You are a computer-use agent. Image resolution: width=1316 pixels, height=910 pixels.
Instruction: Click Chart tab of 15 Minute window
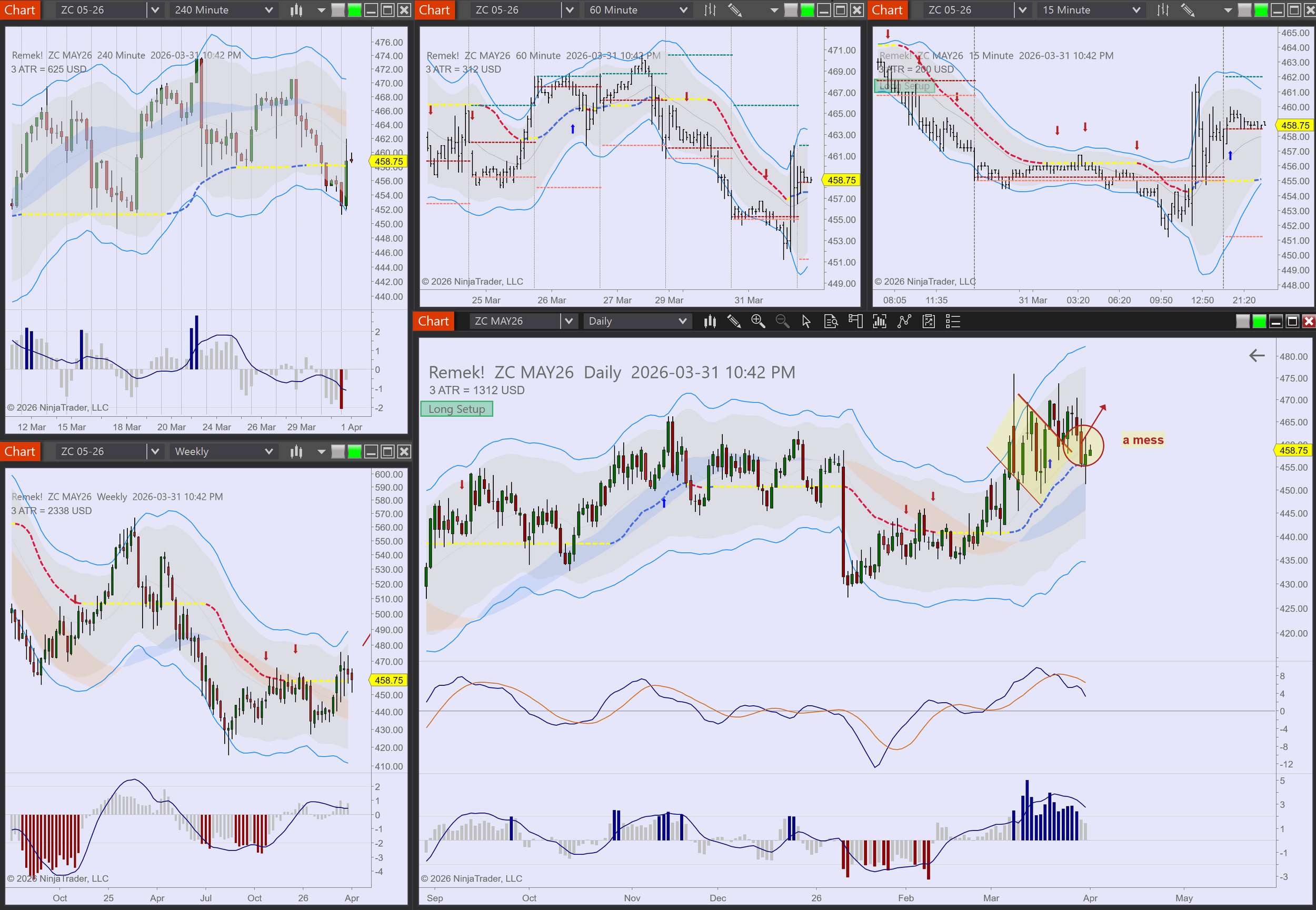pos(887,9)
